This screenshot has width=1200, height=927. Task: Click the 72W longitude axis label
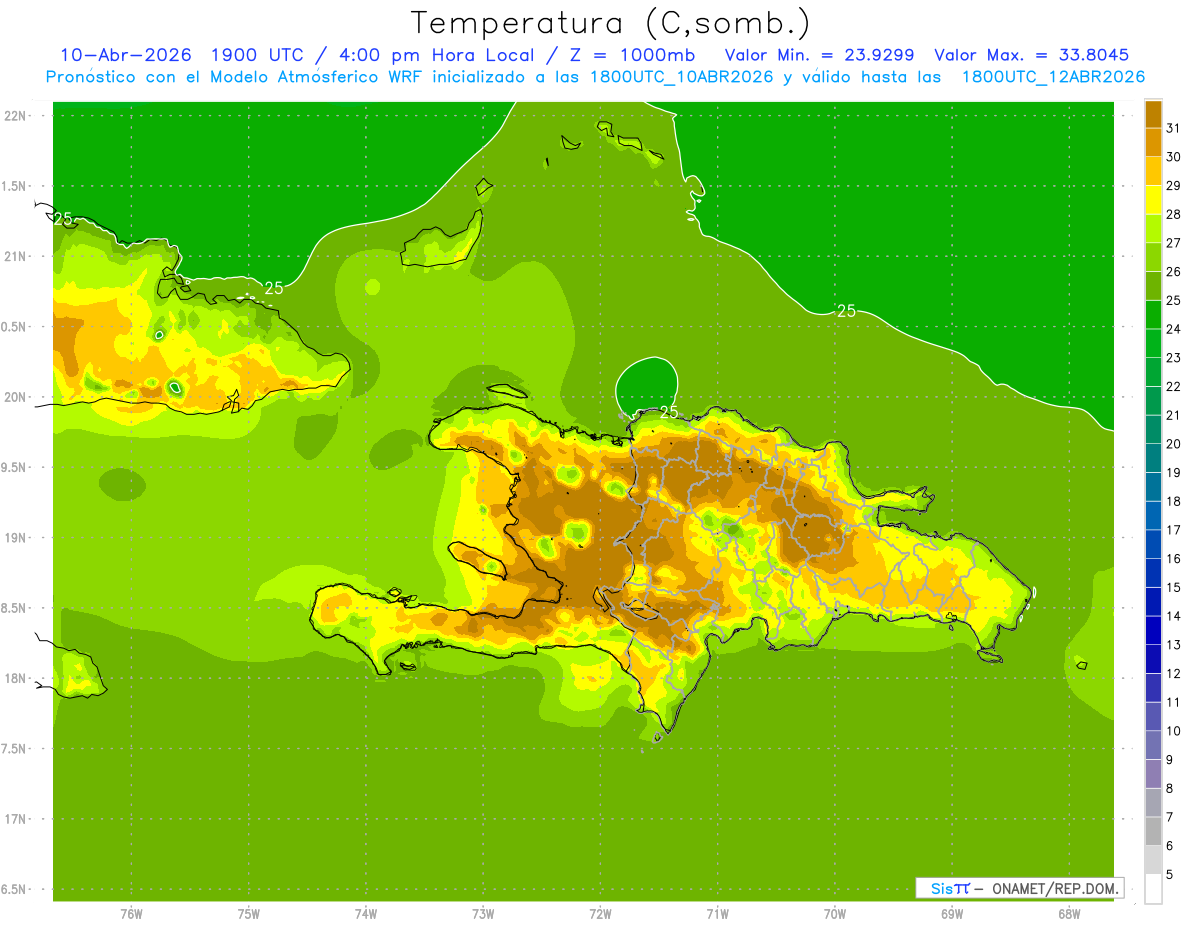pyautogui.click(x=600, y=913)
